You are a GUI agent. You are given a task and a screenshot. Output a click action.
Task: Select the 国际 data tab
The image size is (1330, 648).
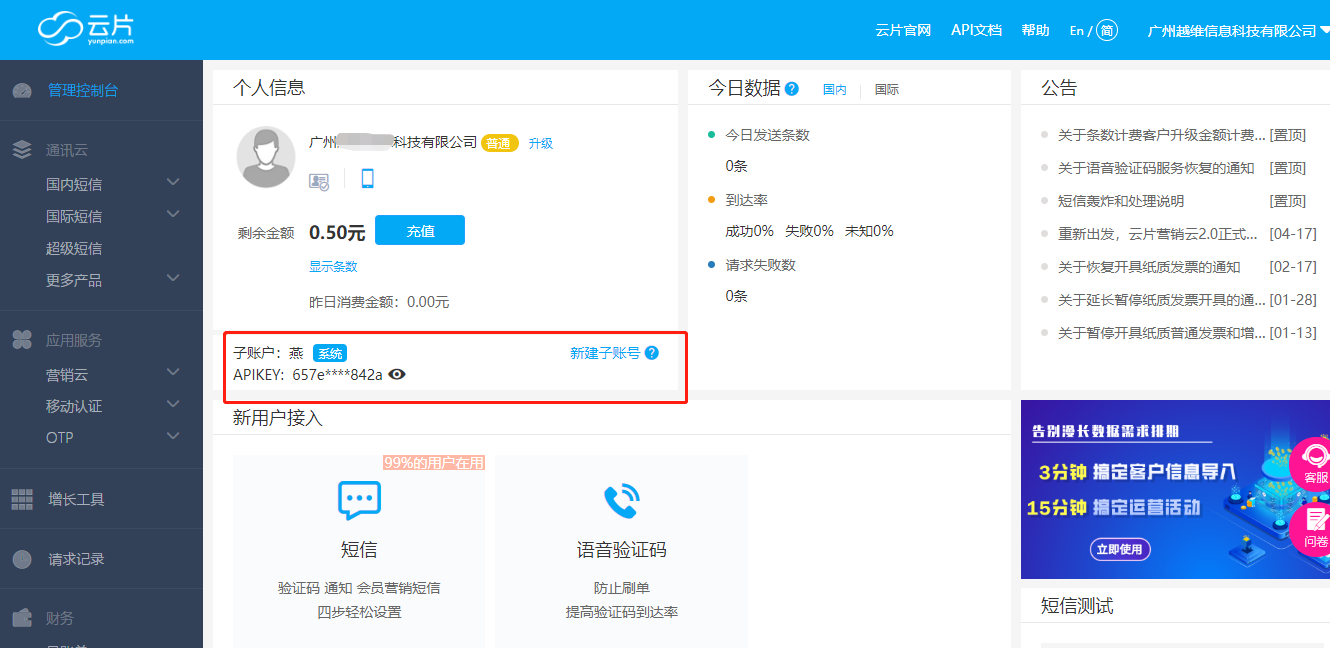pyautogui.click(x=887, y=89)
